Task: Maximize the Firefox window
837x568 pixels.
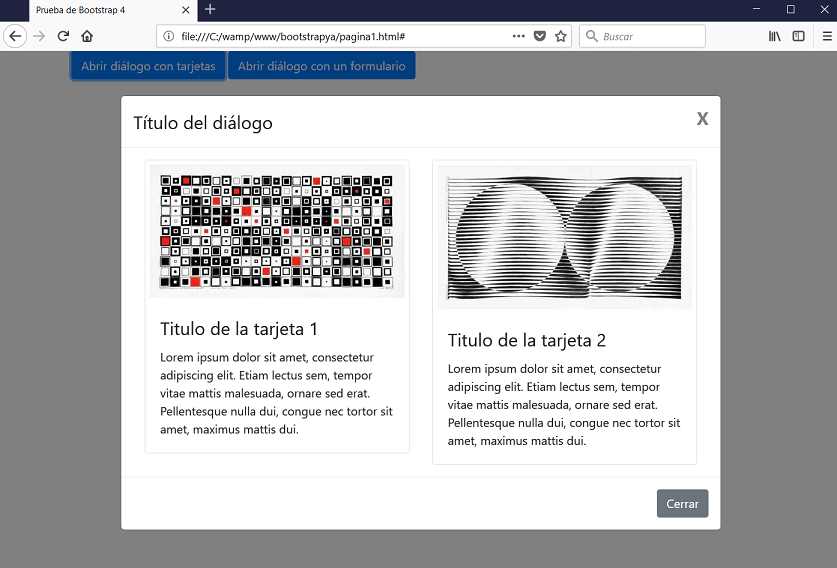Action: [x=791, y=9]
